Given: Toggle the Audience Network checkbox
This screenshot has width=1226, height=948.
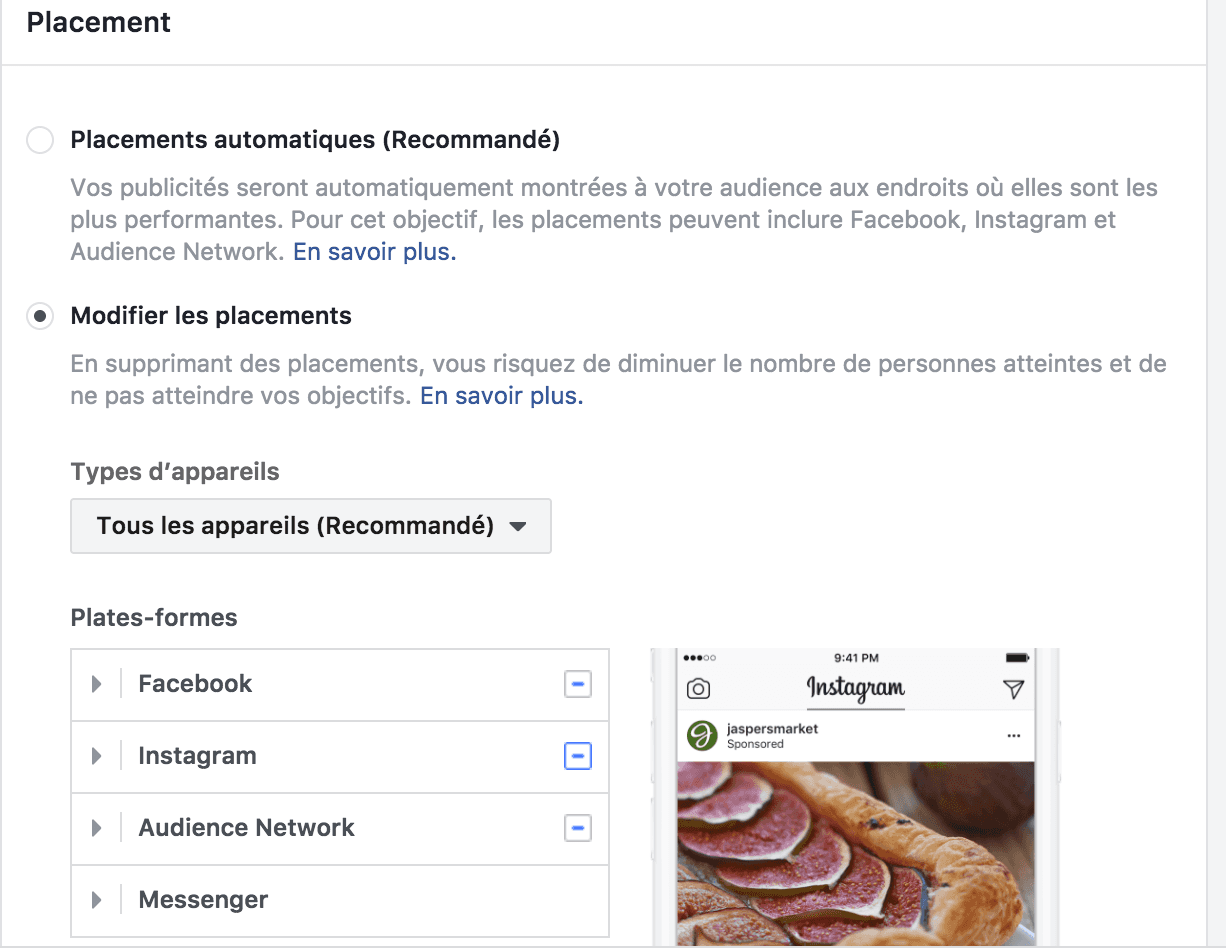Looking at the screenshot, I should [577, 828].
